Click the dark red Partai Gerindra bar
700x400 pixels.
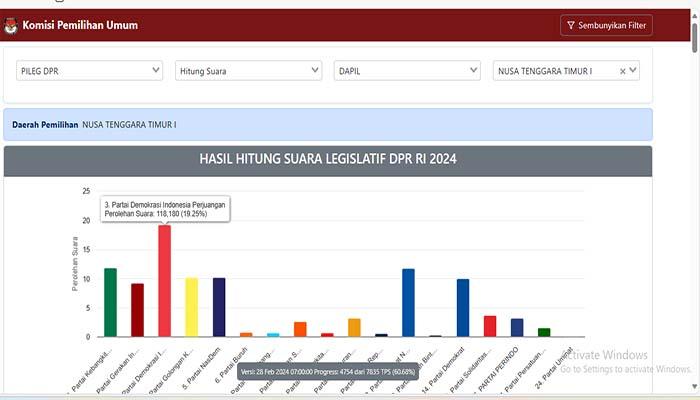(x=137, y=310)
